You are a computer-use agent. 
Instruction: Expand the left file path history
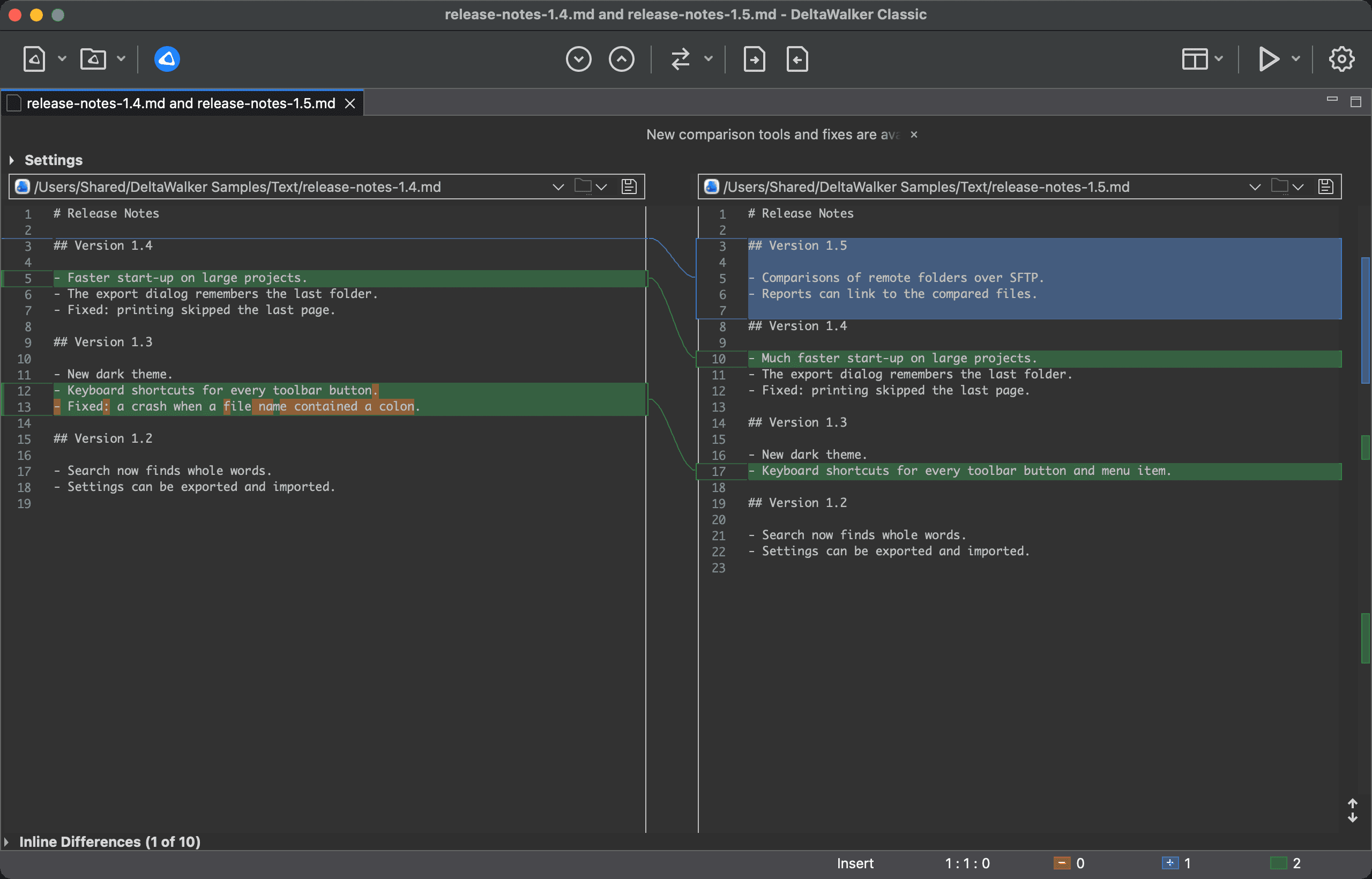[558, 187]
